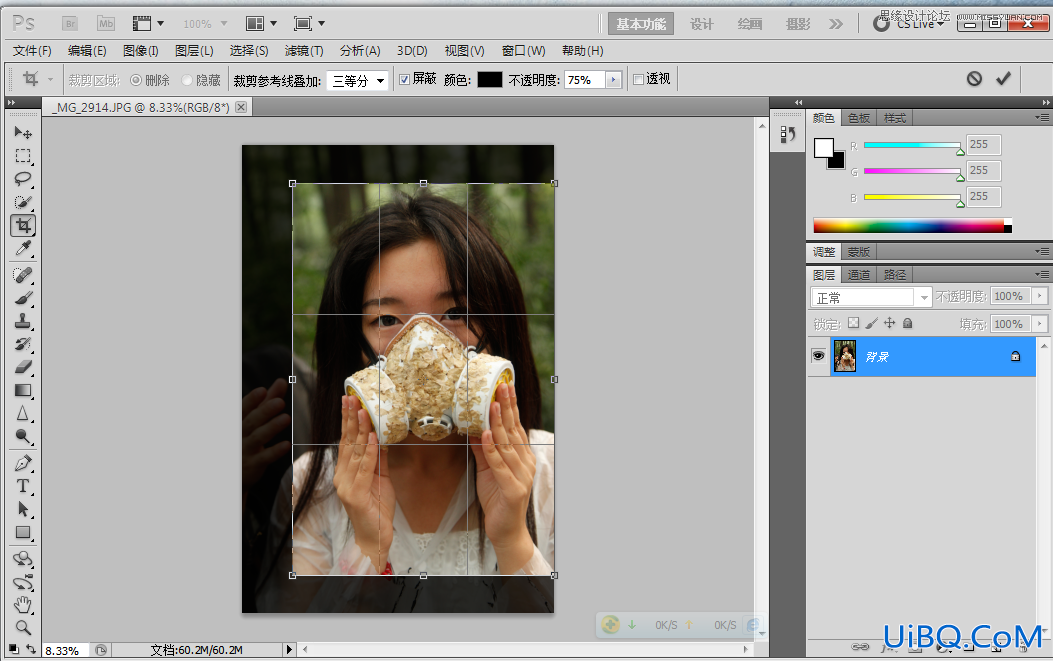Choose the 隐藏 crop area radio option
This screenshot has height=661, width=1053.
tap(187, 80)
